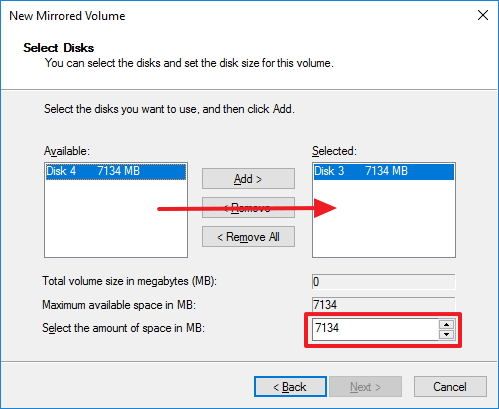This screenshot has height=409, width=499.
Task: Cancel the mirrored volume wizard
Action: click(x=450, y=387)
